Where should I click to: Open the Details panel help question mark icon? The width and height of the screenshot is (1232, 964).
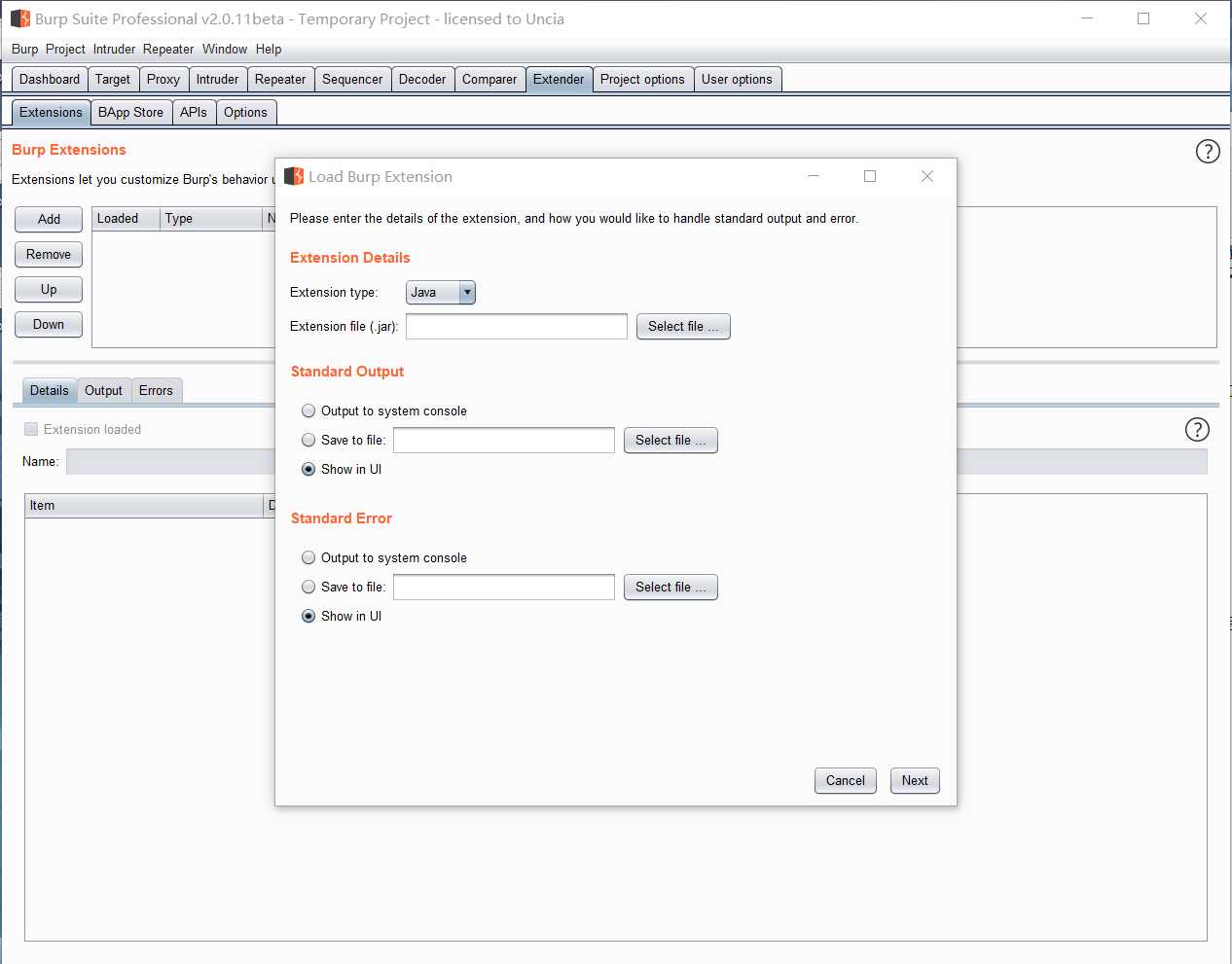click(x=1197, y=430)
